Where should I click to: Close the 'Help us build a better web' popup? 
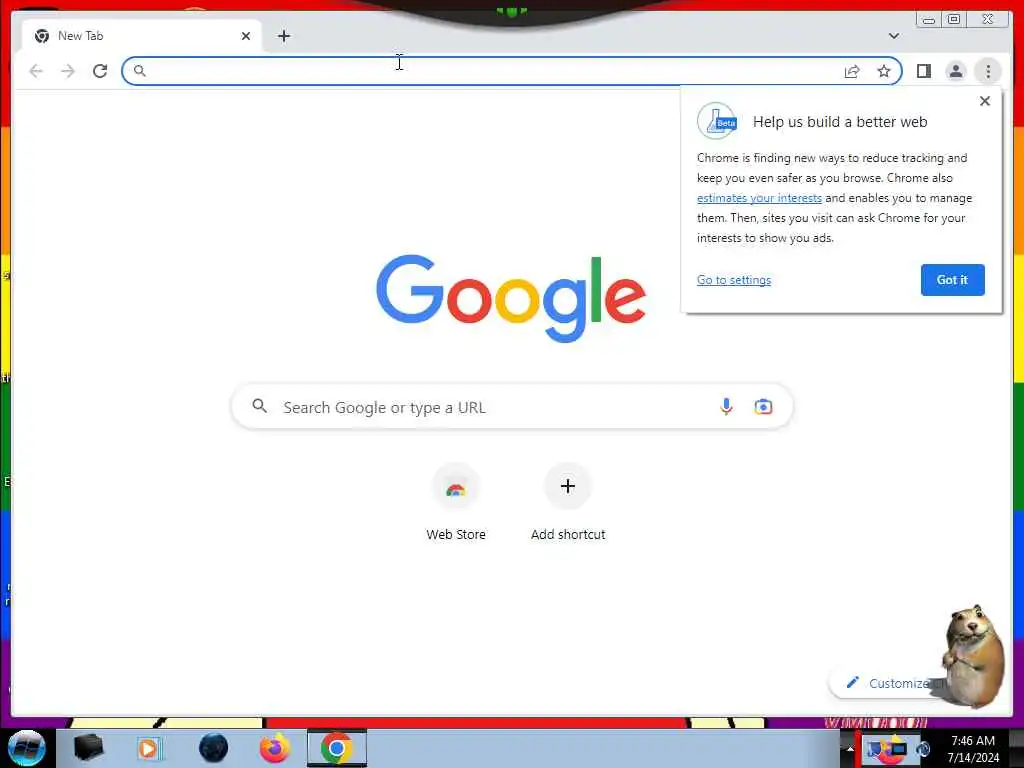tap(985, 101)
